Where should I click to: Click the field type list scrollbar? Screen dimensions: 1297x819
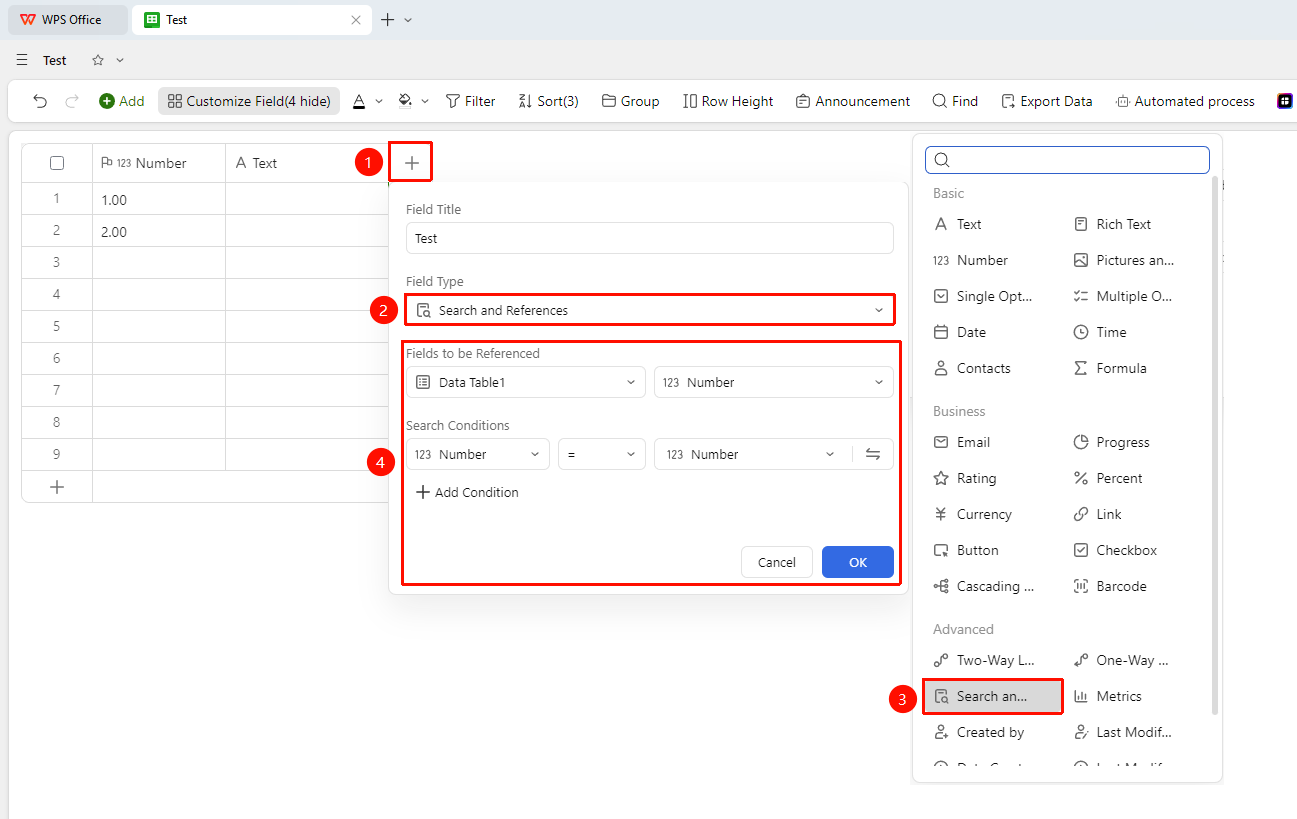click(x=1215, y=445)
